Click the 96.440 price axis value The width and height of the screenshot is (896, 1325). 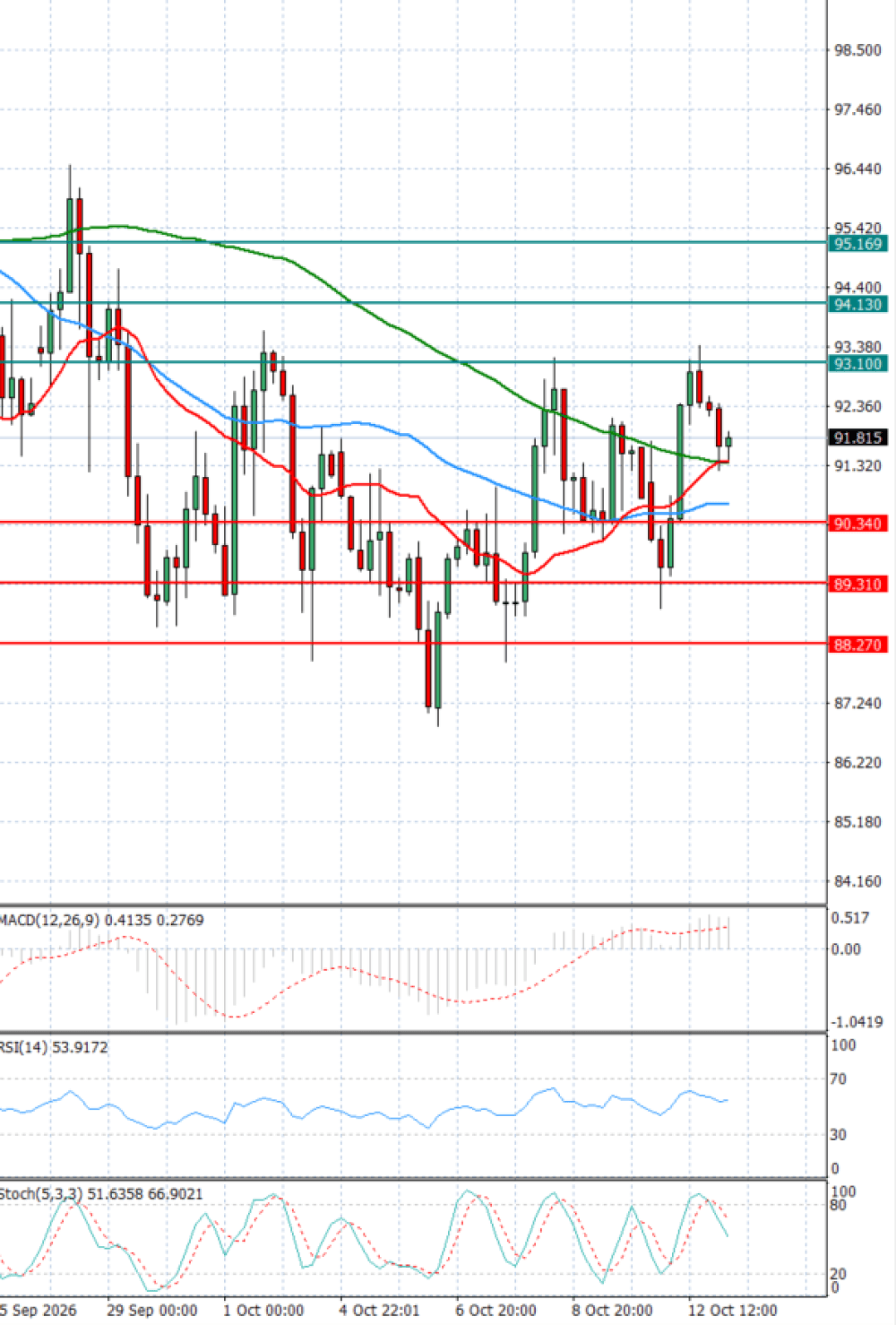(857, 169)
